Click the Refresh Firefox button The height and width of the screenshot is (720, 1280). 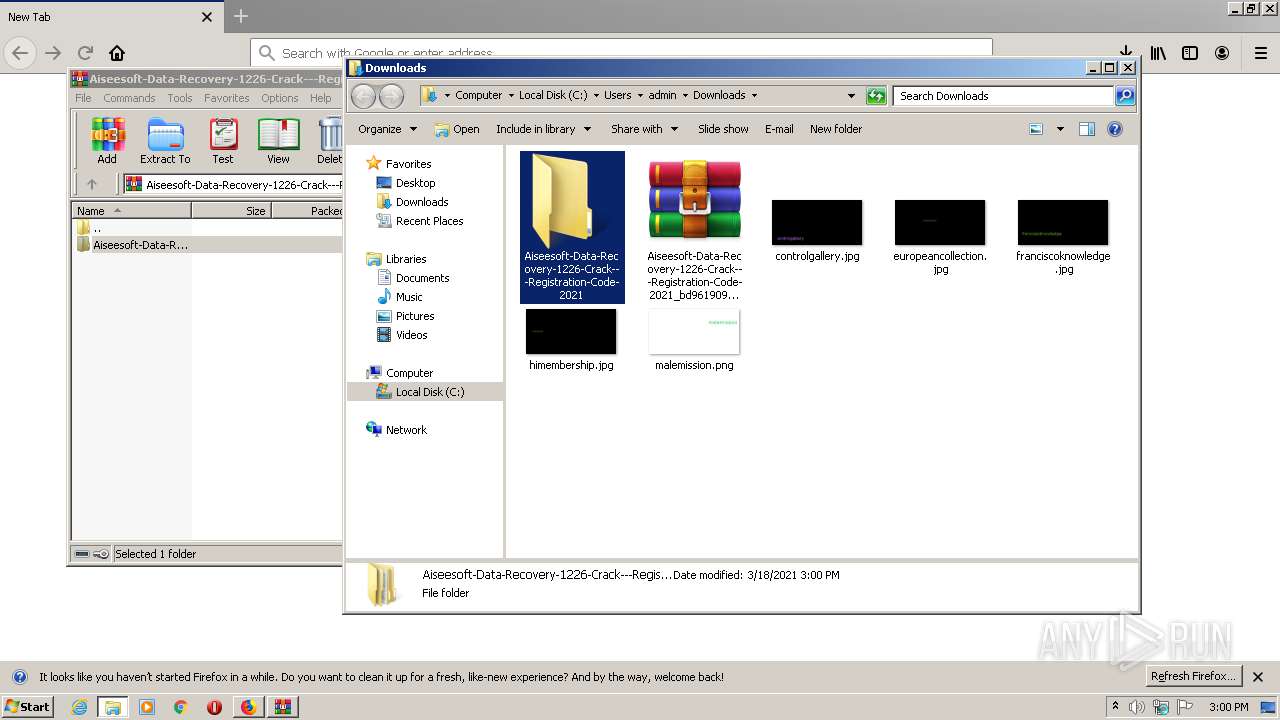[x=1193, y=677]
